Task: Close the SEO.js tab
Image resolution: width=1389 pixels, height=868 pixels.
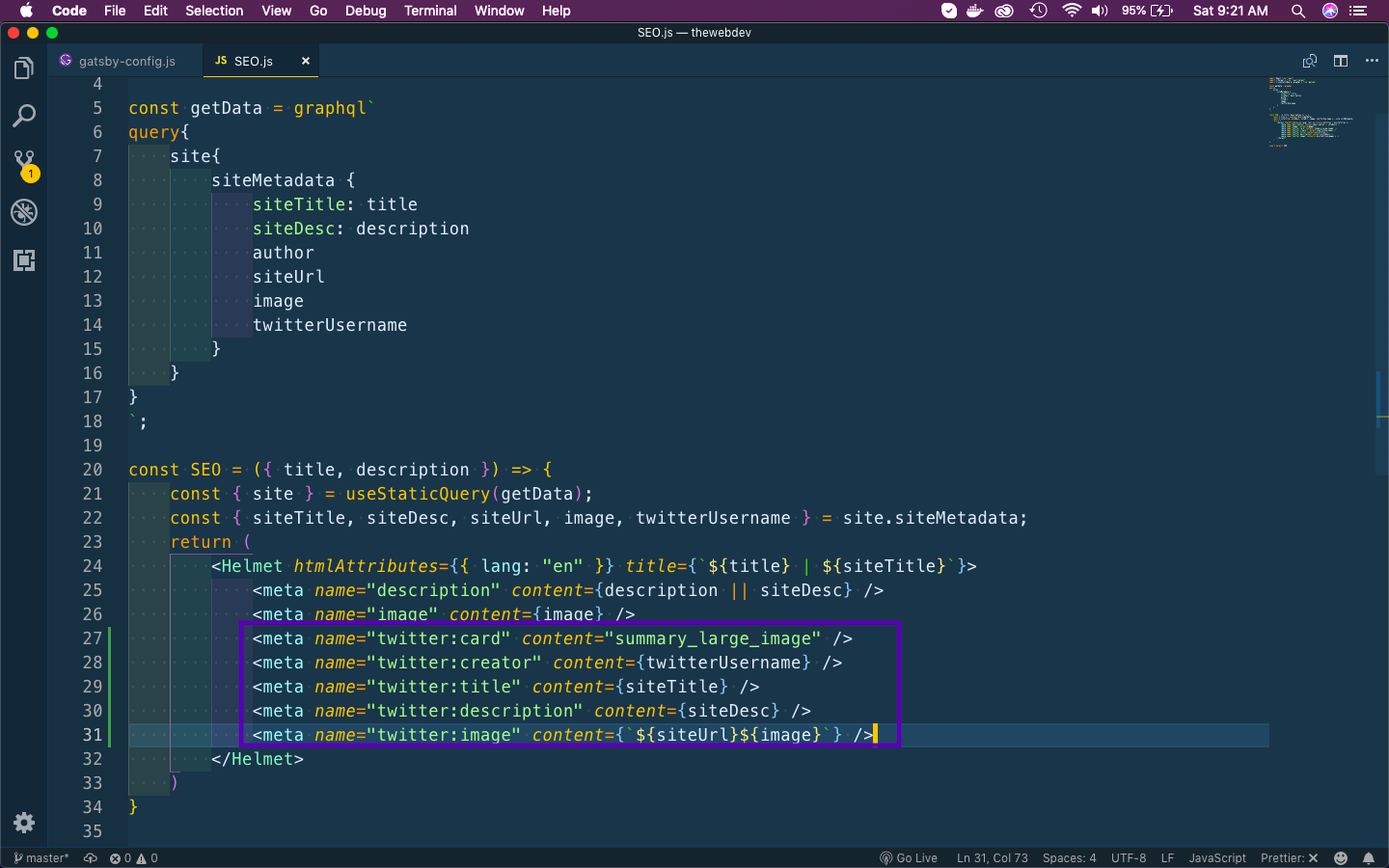Action: pyautogui.click(x=306, y=61)
